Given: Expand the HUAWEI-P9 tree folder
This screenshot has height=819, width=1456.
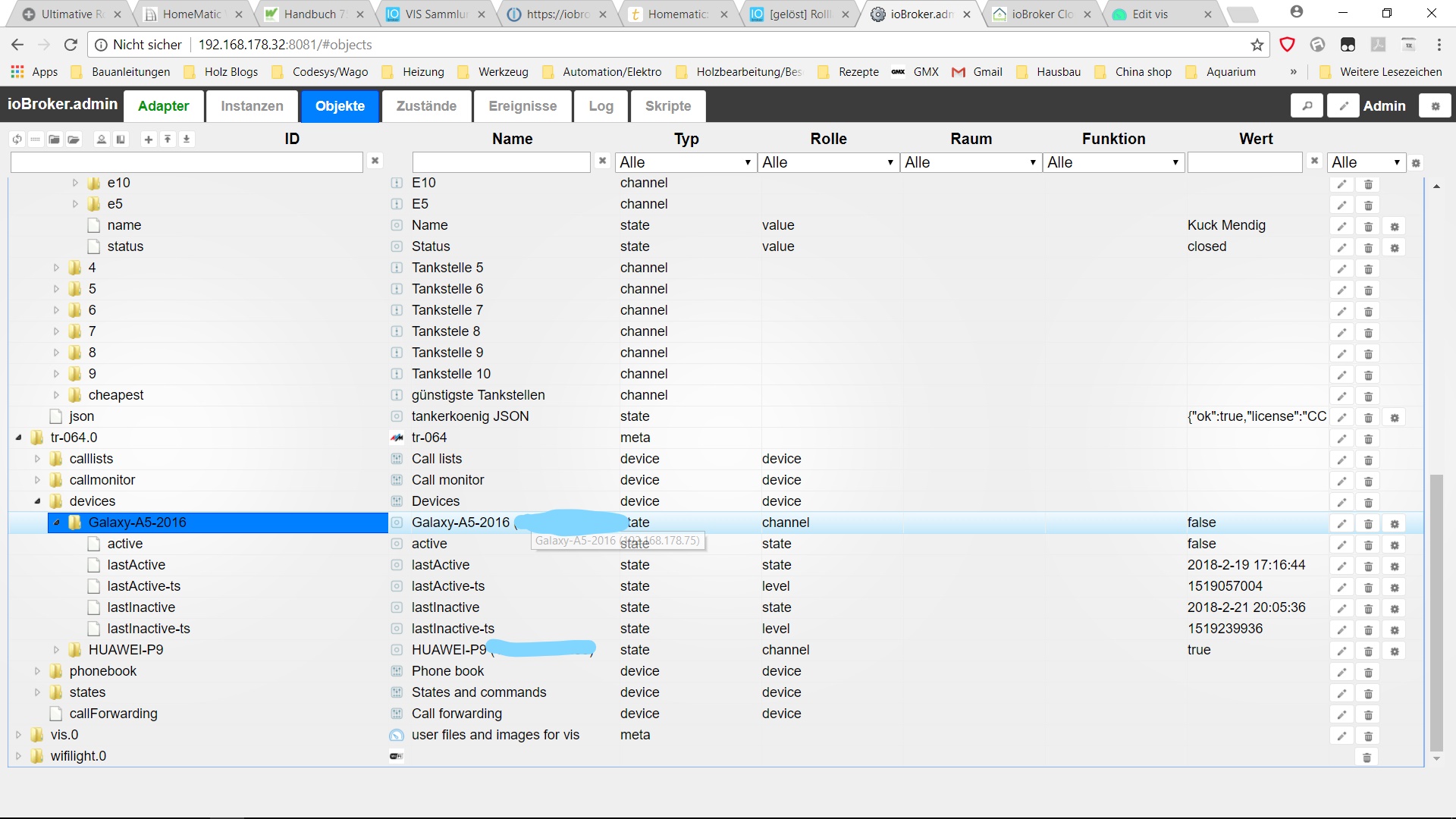Looking at the screenshot, I should pyautogui.click(x=56, y=650).
